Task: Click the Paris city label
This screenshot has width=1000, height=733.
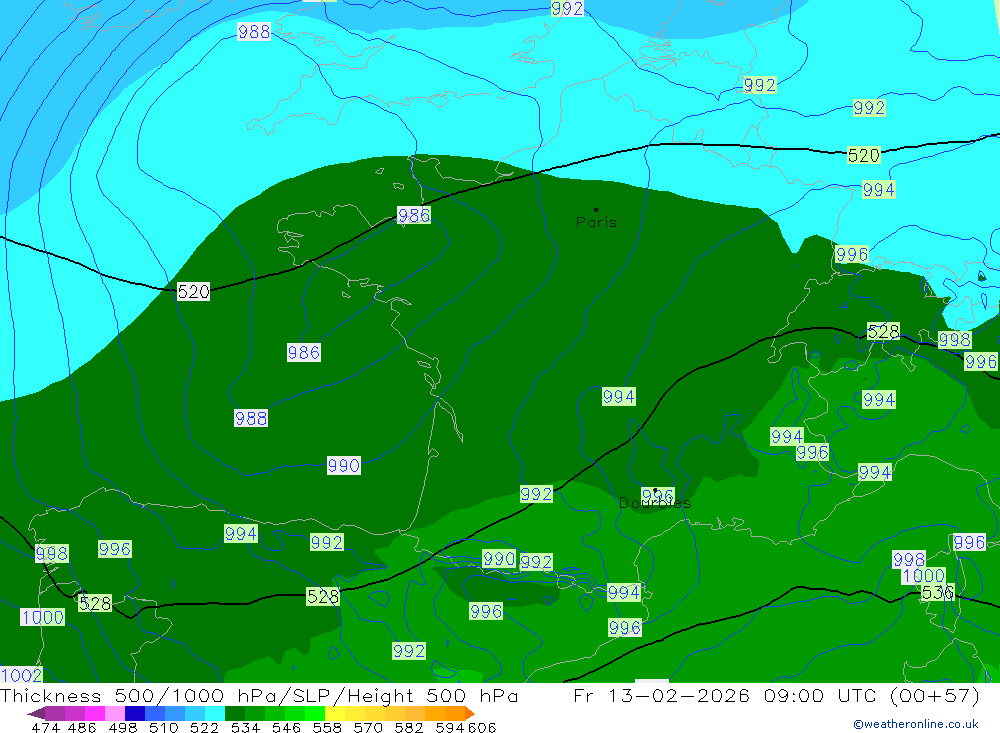Action: click(596, 222)
